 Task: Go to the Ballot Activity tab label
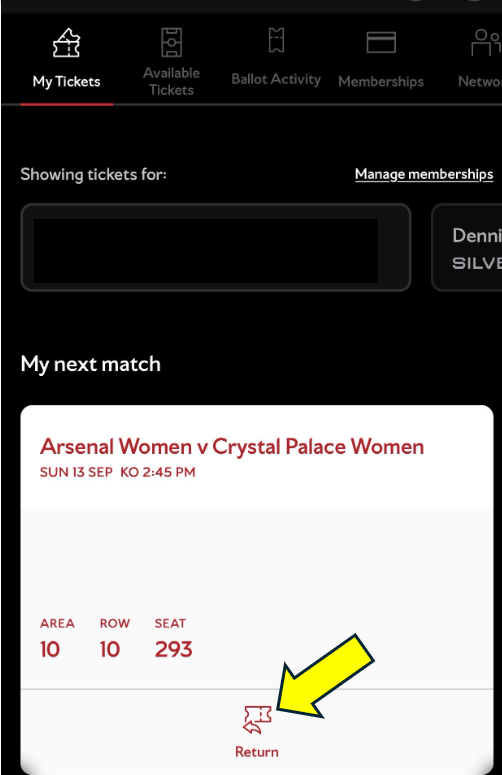(276, 79)
